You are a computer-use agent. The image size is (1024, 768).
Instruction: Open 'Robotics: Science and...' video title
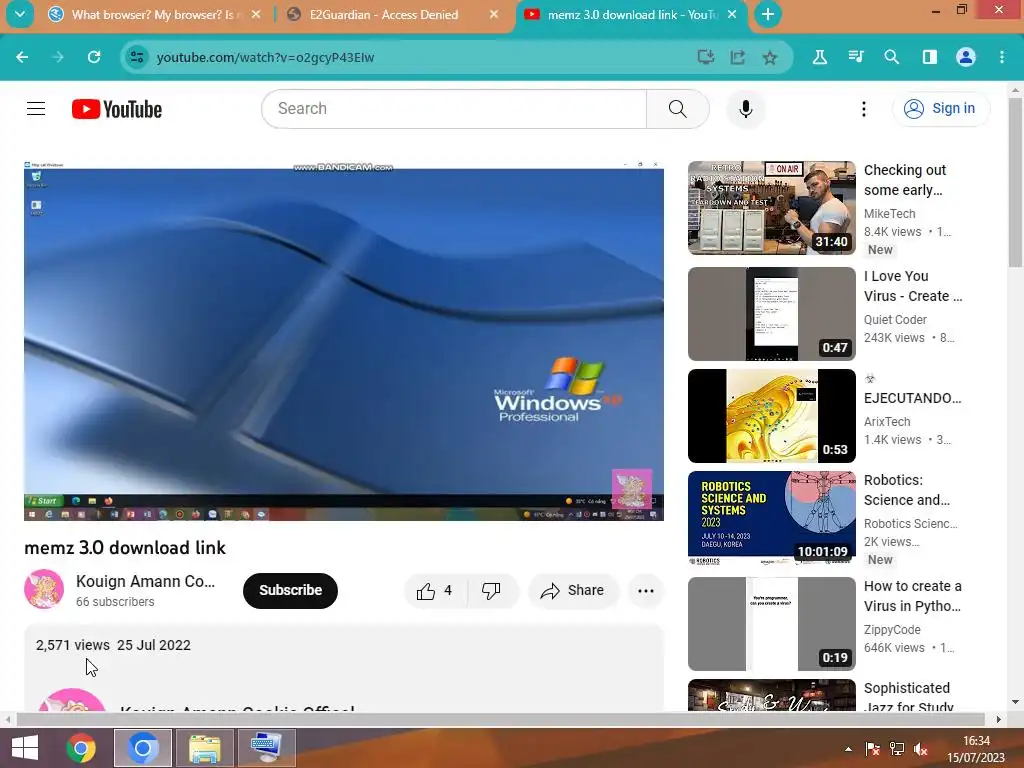(906, 490)
